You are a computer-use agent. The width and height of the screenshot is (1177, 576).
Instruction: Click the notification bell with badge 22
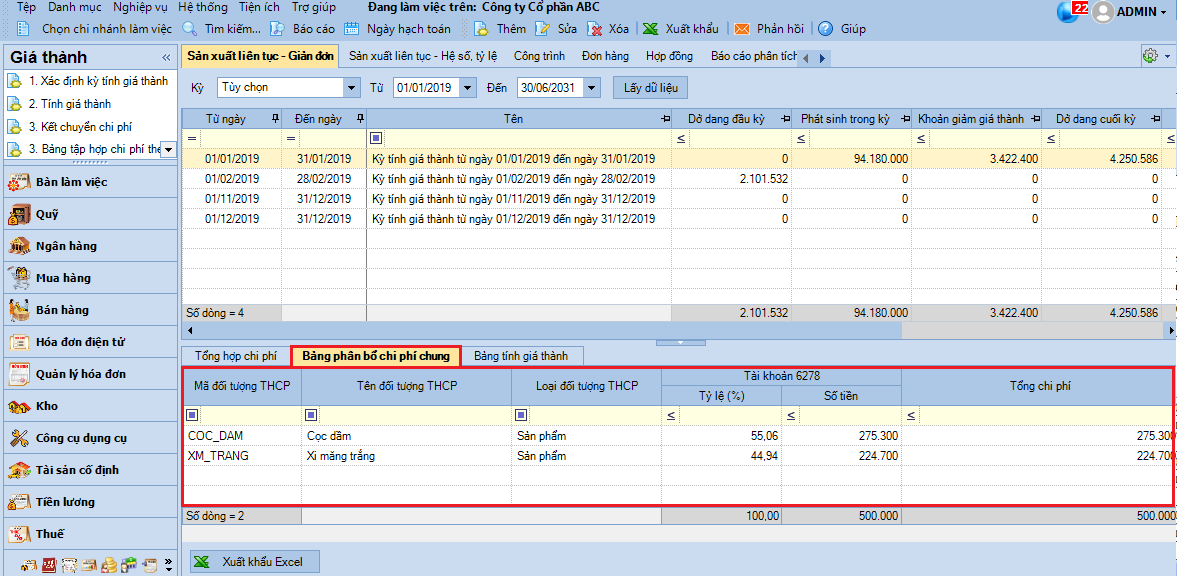1069,12
